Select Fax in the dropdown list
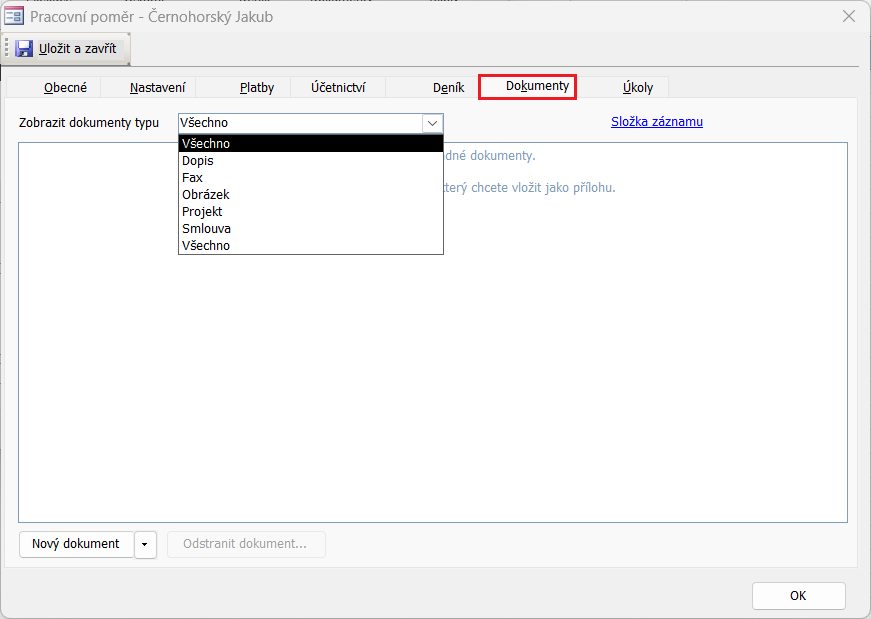The width and height of the screenshot is (871, 619). (x=192, y=177)
